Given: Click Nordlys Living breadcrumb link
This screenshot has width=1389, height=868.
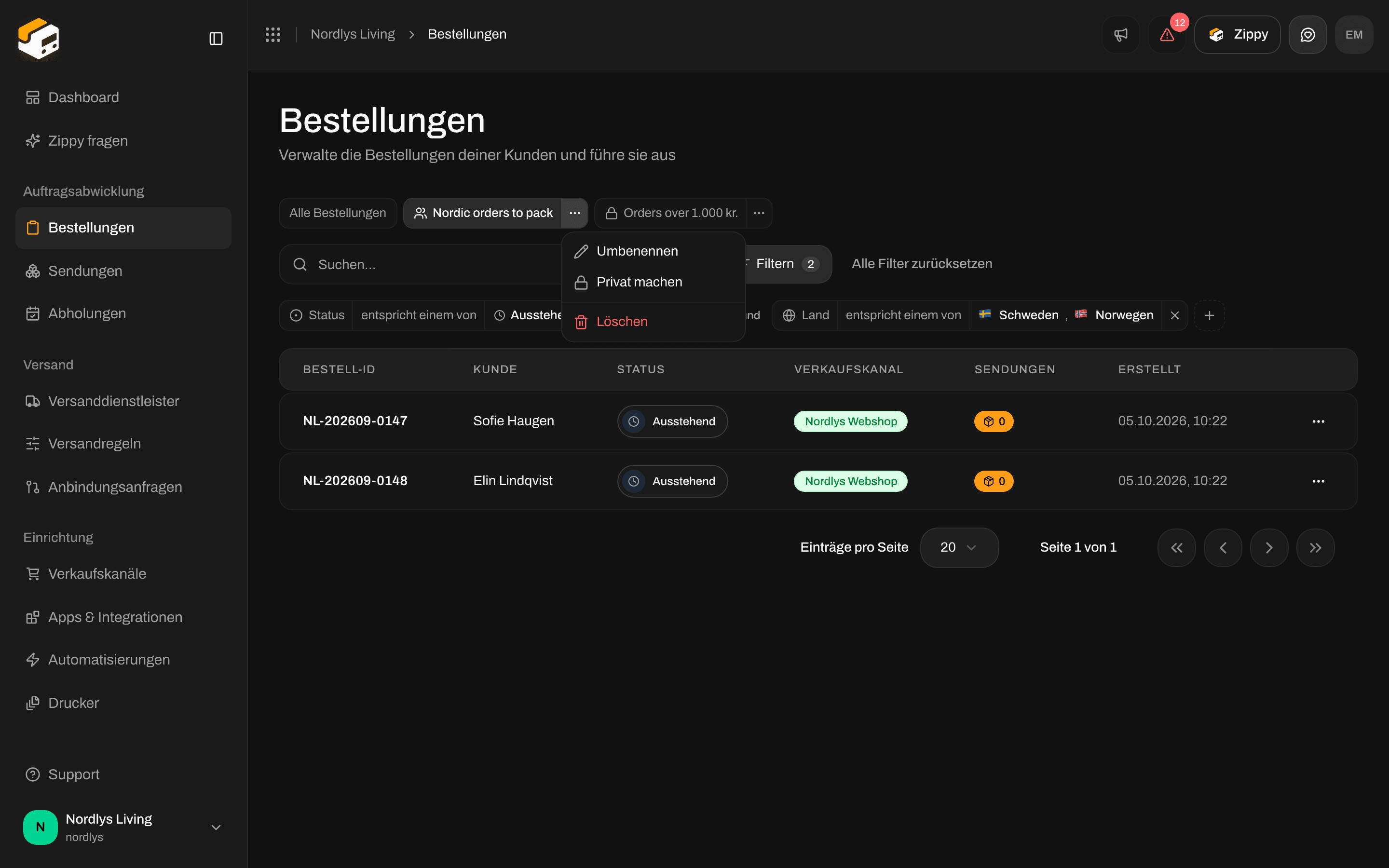Looking at the screenshot, I should pos(353,34).
